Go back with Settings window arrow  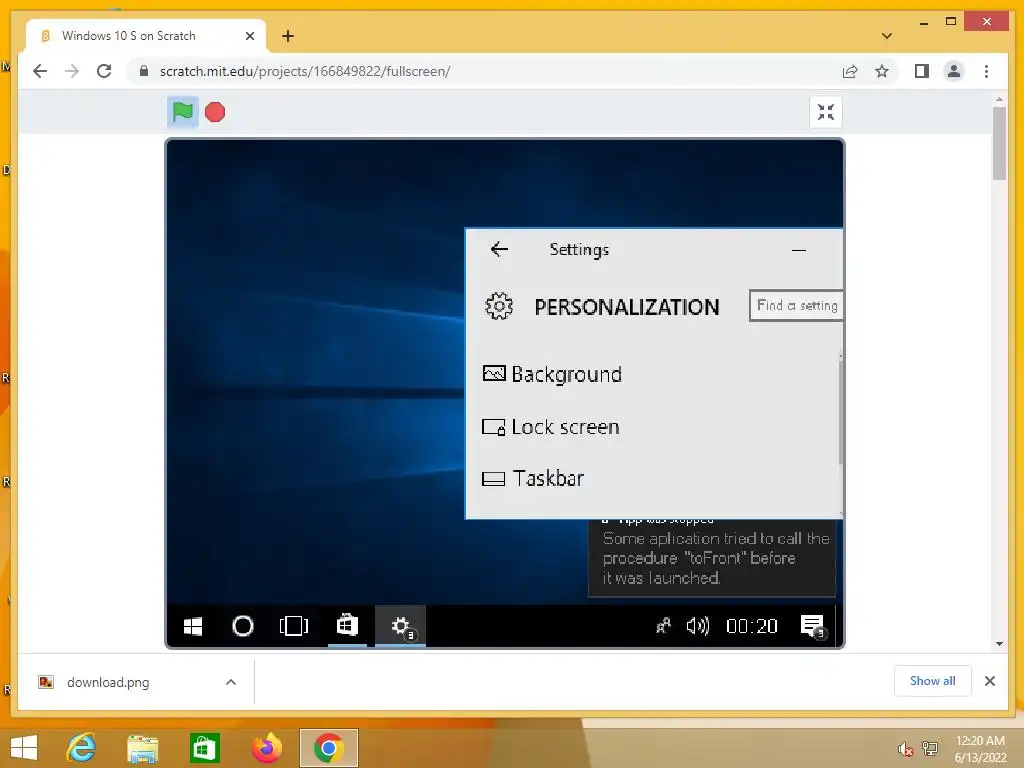(499, 249)
